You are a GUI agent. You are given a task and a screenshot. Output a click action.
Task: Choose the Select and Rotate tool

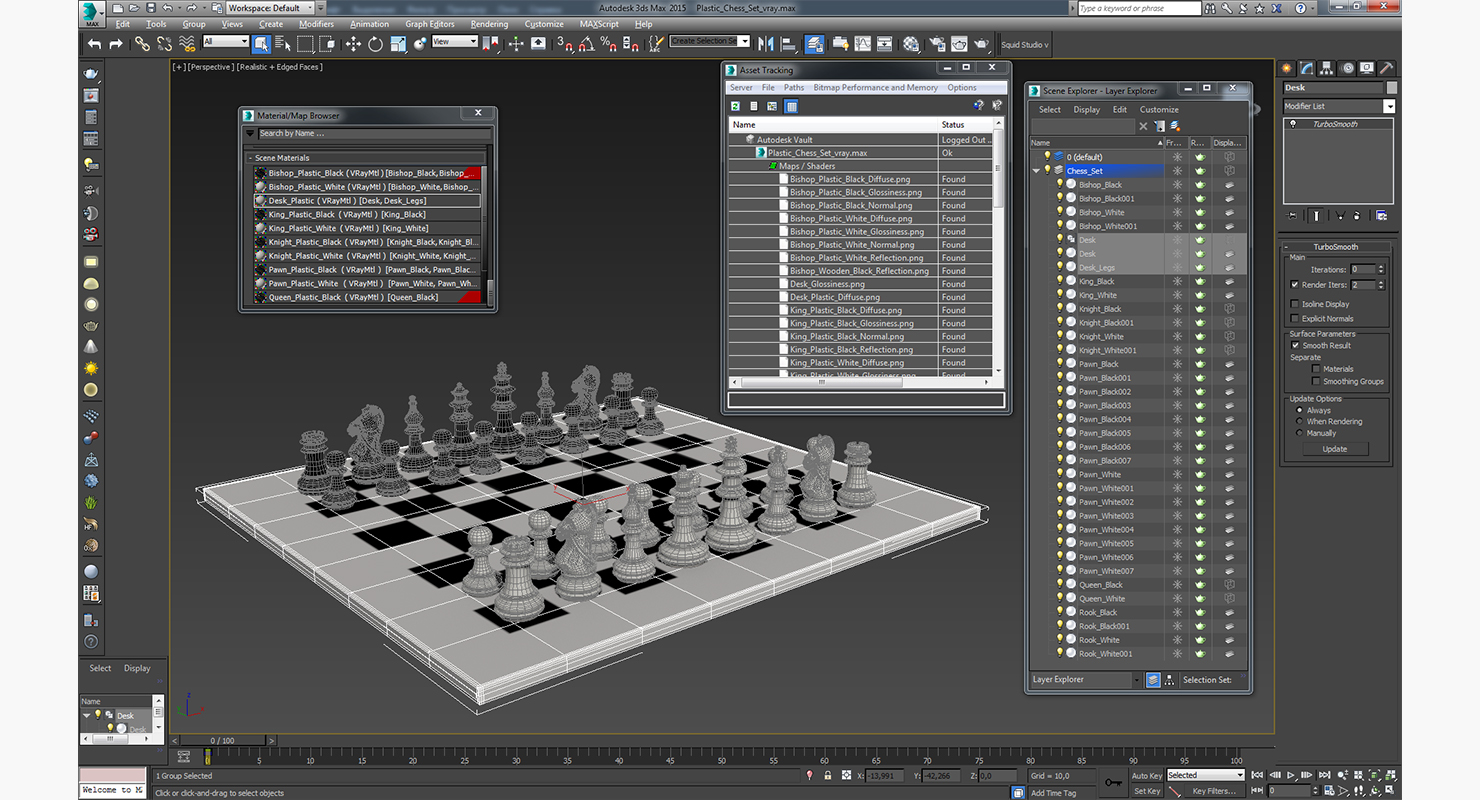(375, 44)
